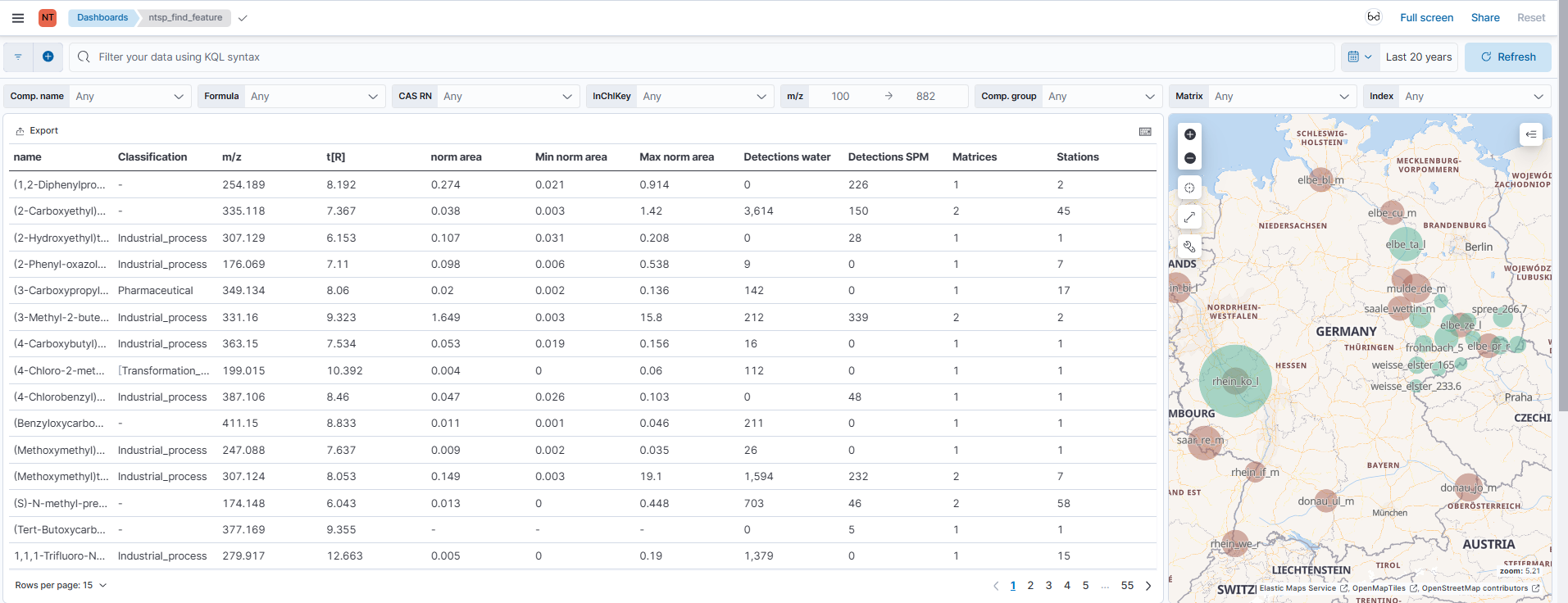
Task: Expand the Comp. name dropdown
Action: (130, 97)
